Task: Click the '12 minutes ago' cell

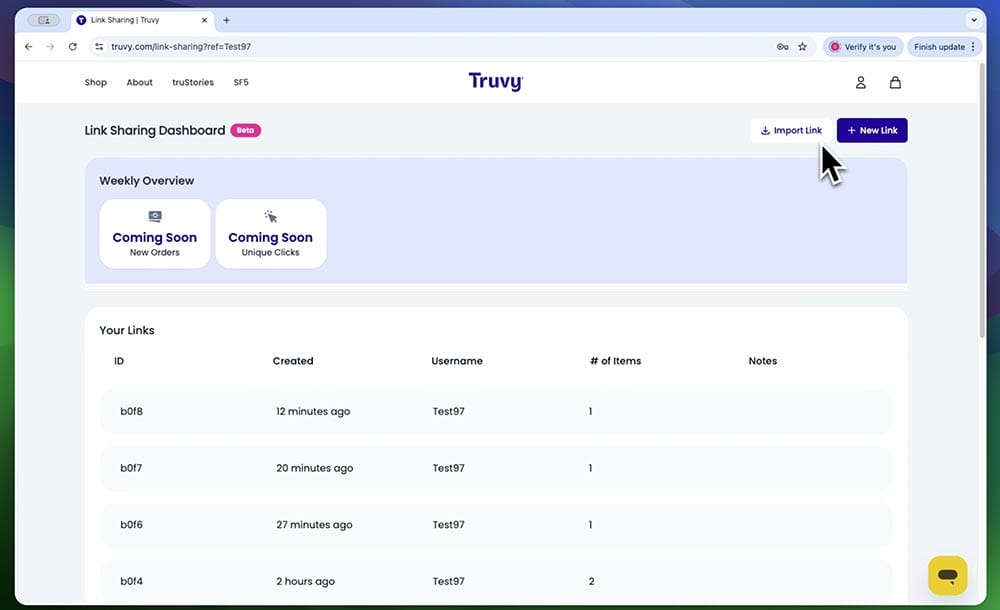Action: (x=313, y=412)
